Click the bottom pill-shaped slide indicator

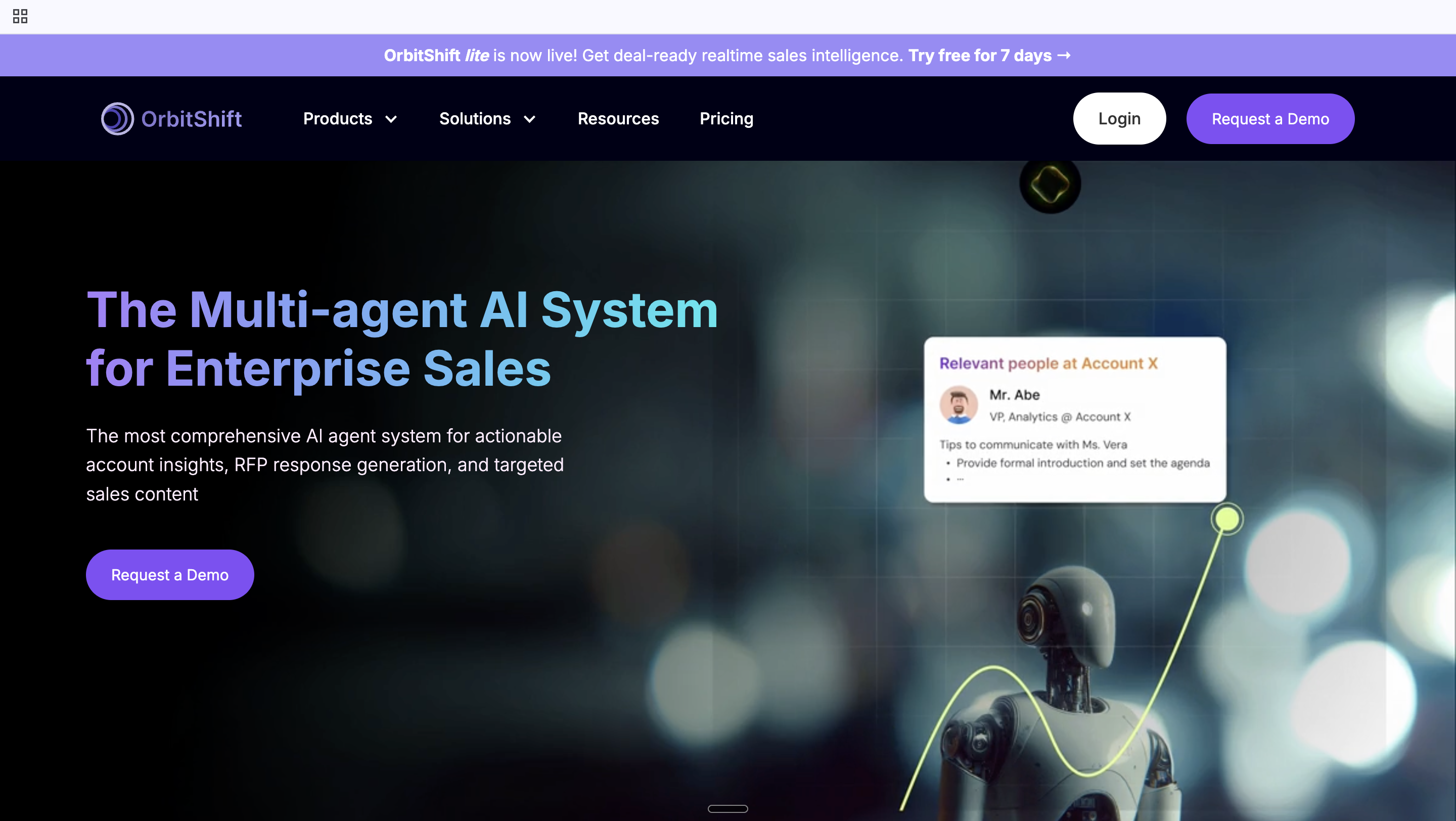tap(727, 808)
